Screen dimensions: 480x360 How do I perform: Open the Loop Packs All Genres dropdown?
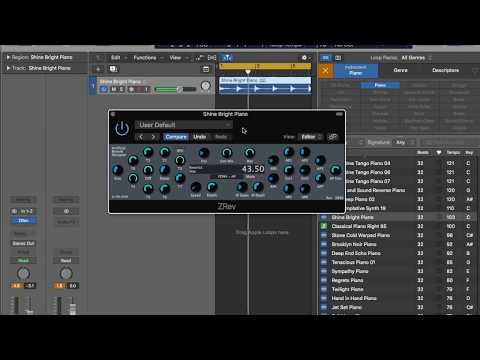point(416,58)
